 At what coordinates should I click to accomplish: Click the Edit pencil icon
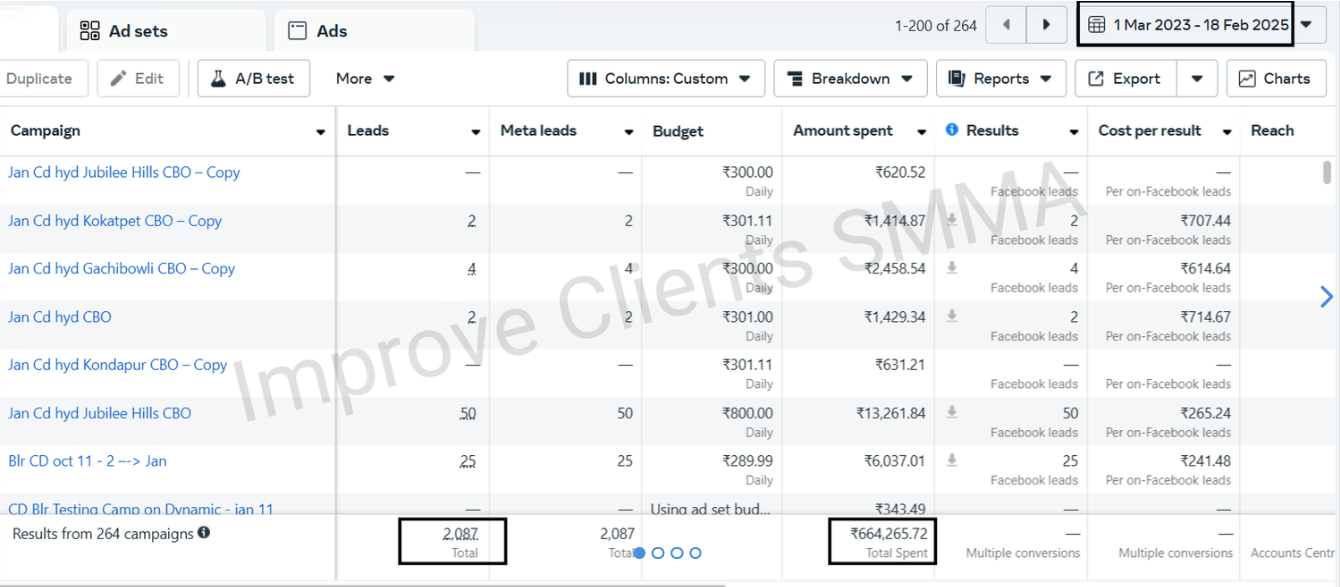coord(118,78)
